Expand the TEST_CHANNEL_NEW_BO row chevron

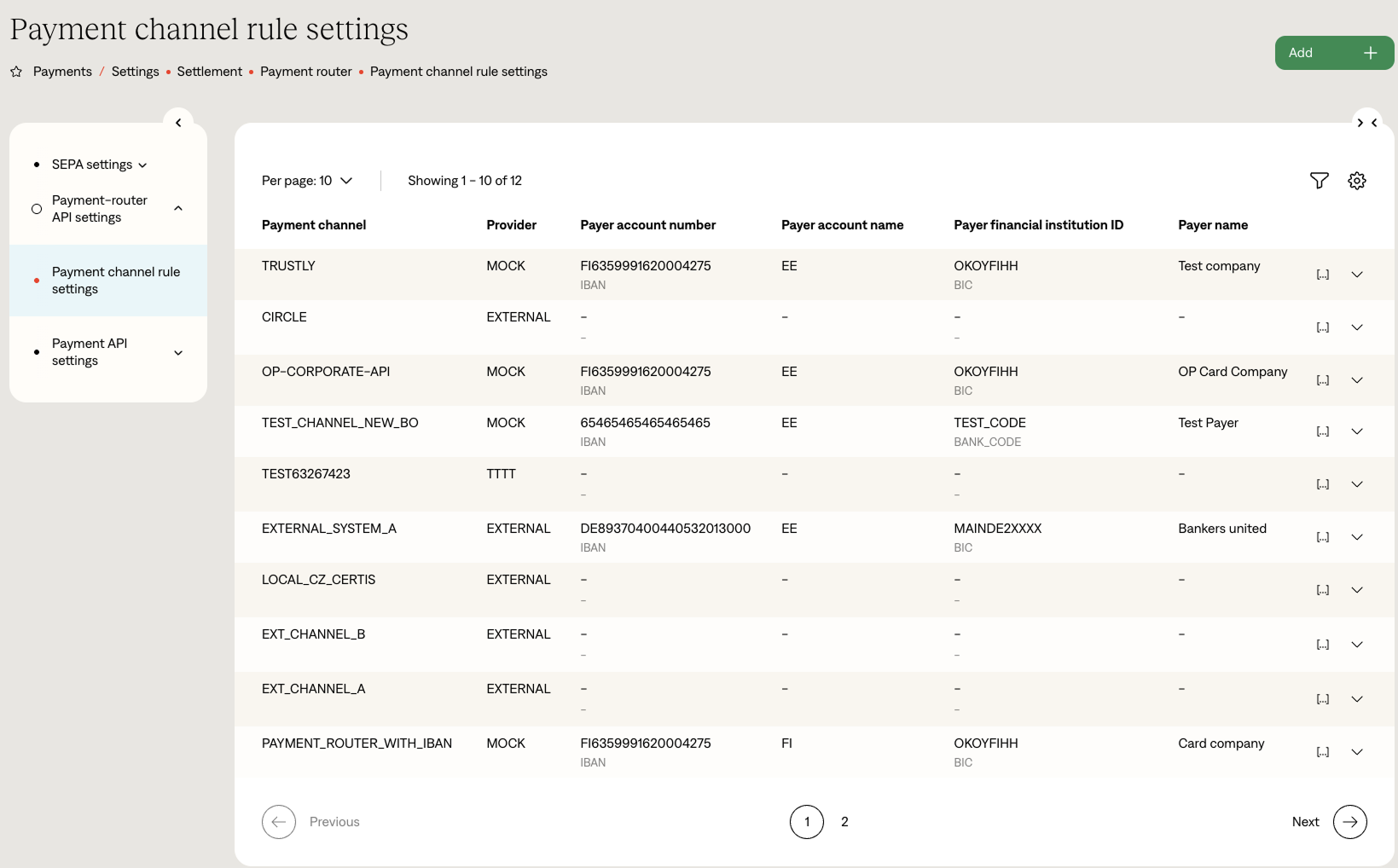point(1356,431)
